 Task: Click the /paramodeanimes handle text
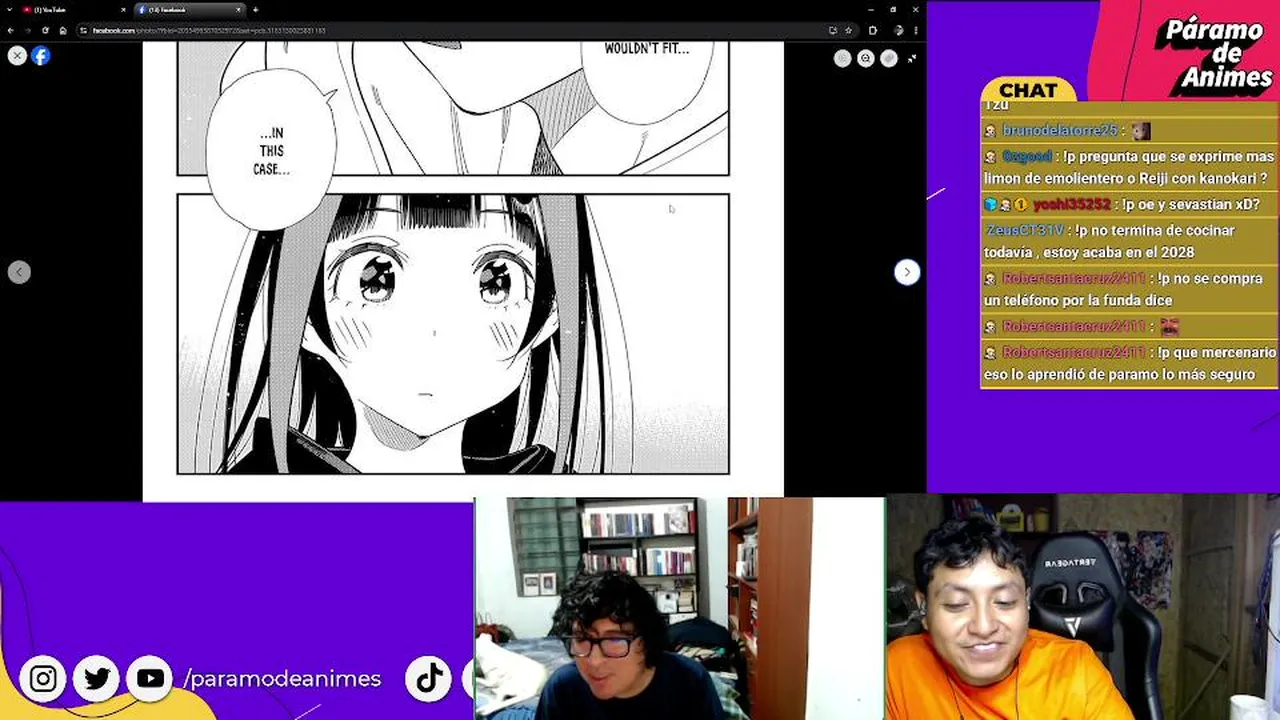pos(282,679)
